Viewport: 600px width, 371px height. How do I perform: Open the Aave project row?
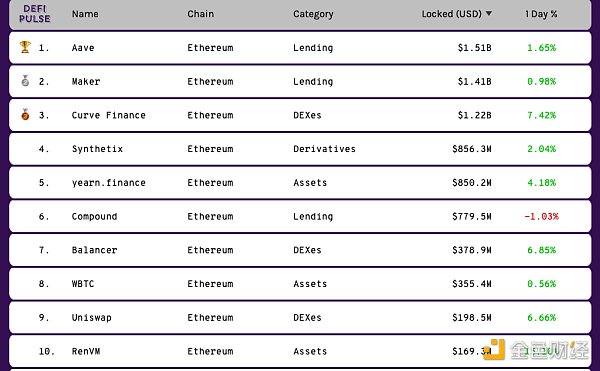(x=300, y=48)
